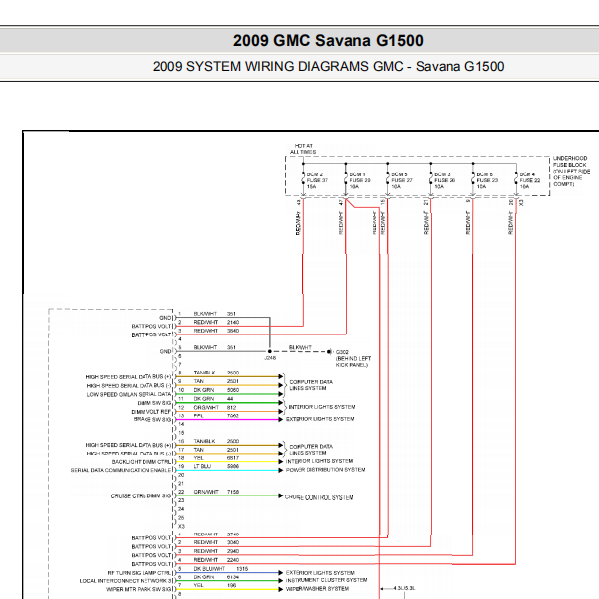This screenshot has height=599, width=599.
Task: Select the 'FUSE 37' 15A fuse label
Action: pyautogui.click(x=317, y=180)
